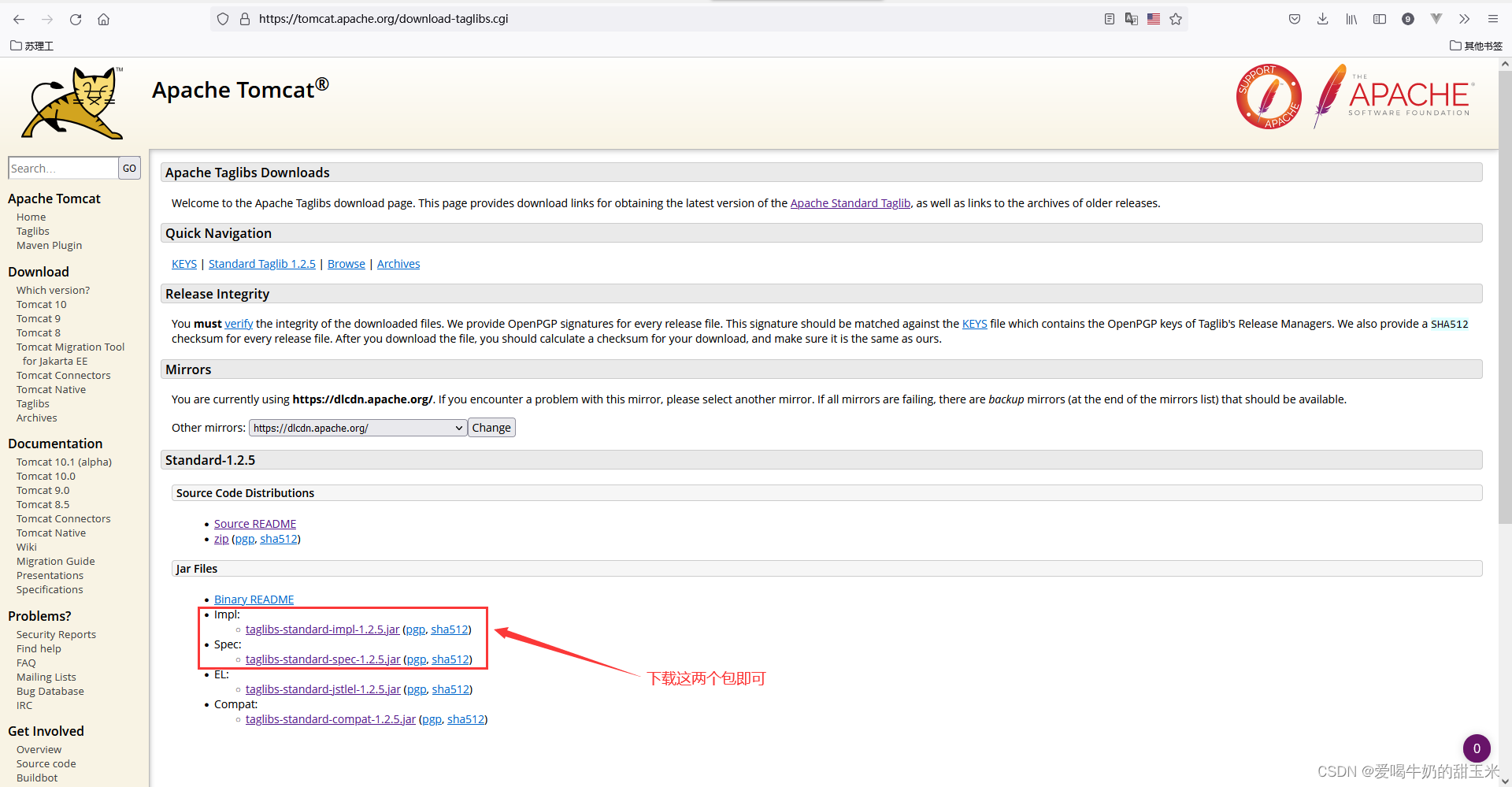
Task: Open the browser downloads panel
Action: (x=1323, y=19)
